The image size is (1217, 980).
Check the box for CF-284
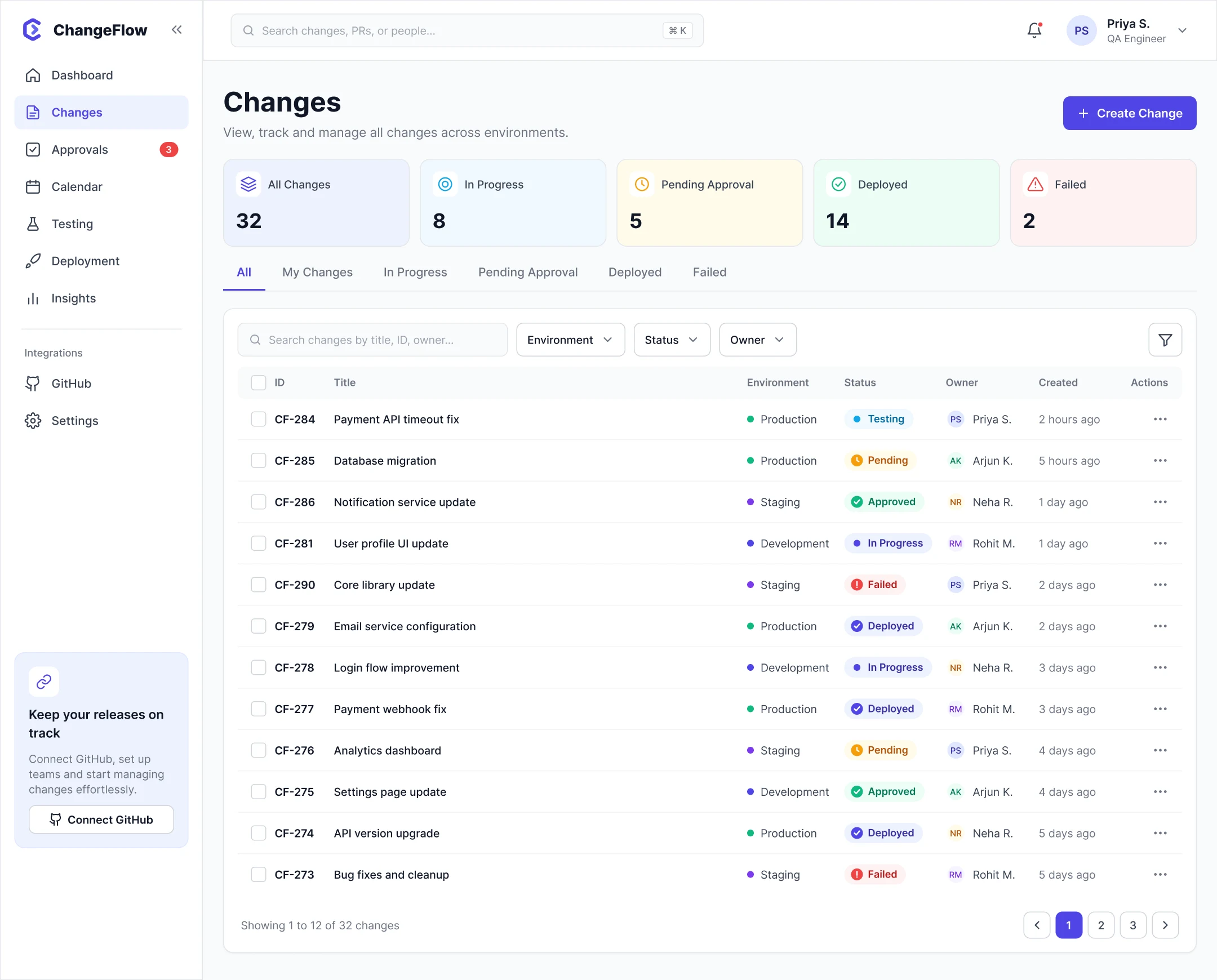[x=258, y=420]
